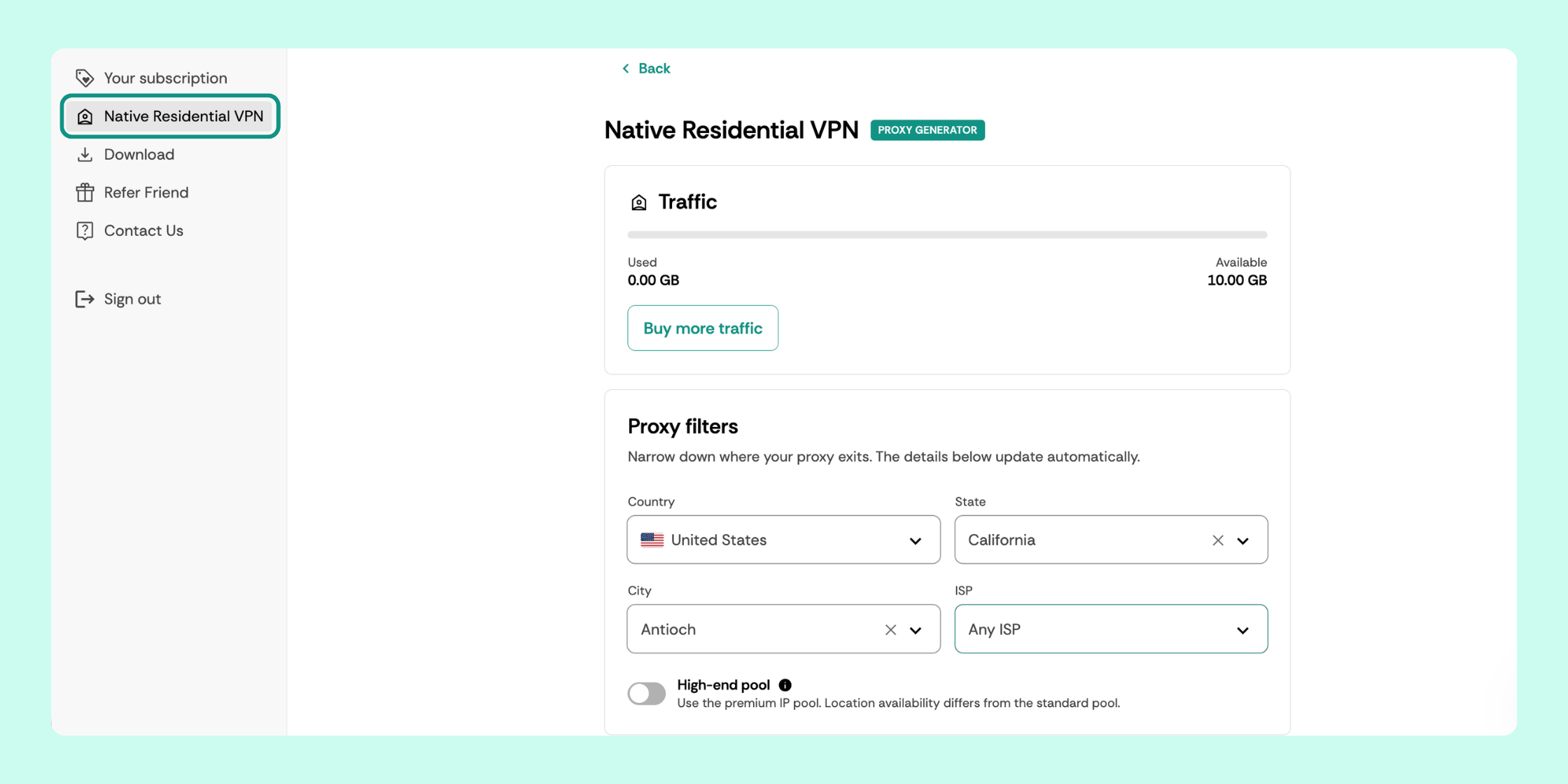Click the subscription tag icon in sidebar

(85, 78)
